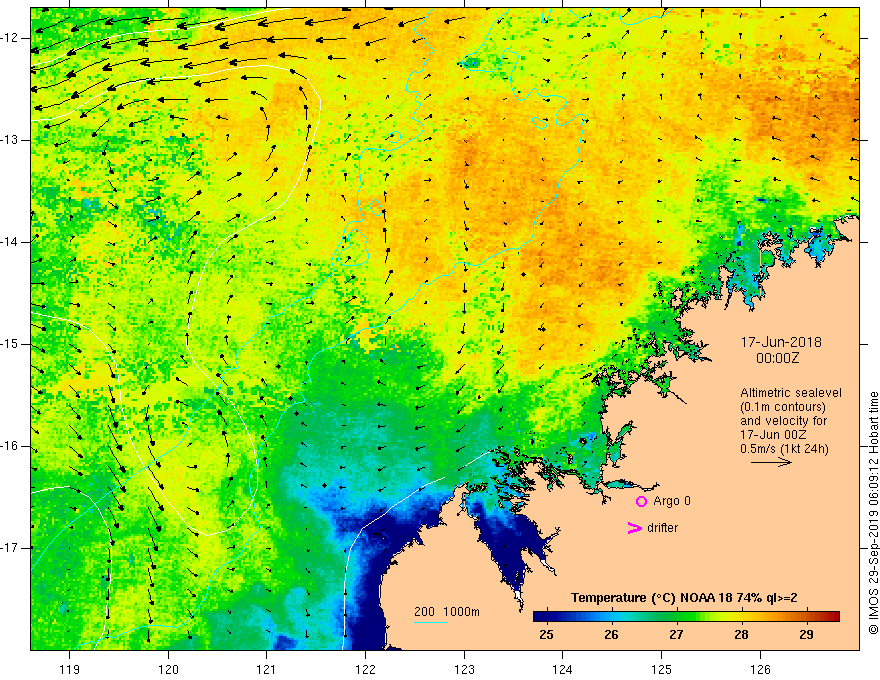The height and width of the screenshot is (680, 880).
Task: Click the 'Altimetric sealevel' text line
Action: (791, 393)
